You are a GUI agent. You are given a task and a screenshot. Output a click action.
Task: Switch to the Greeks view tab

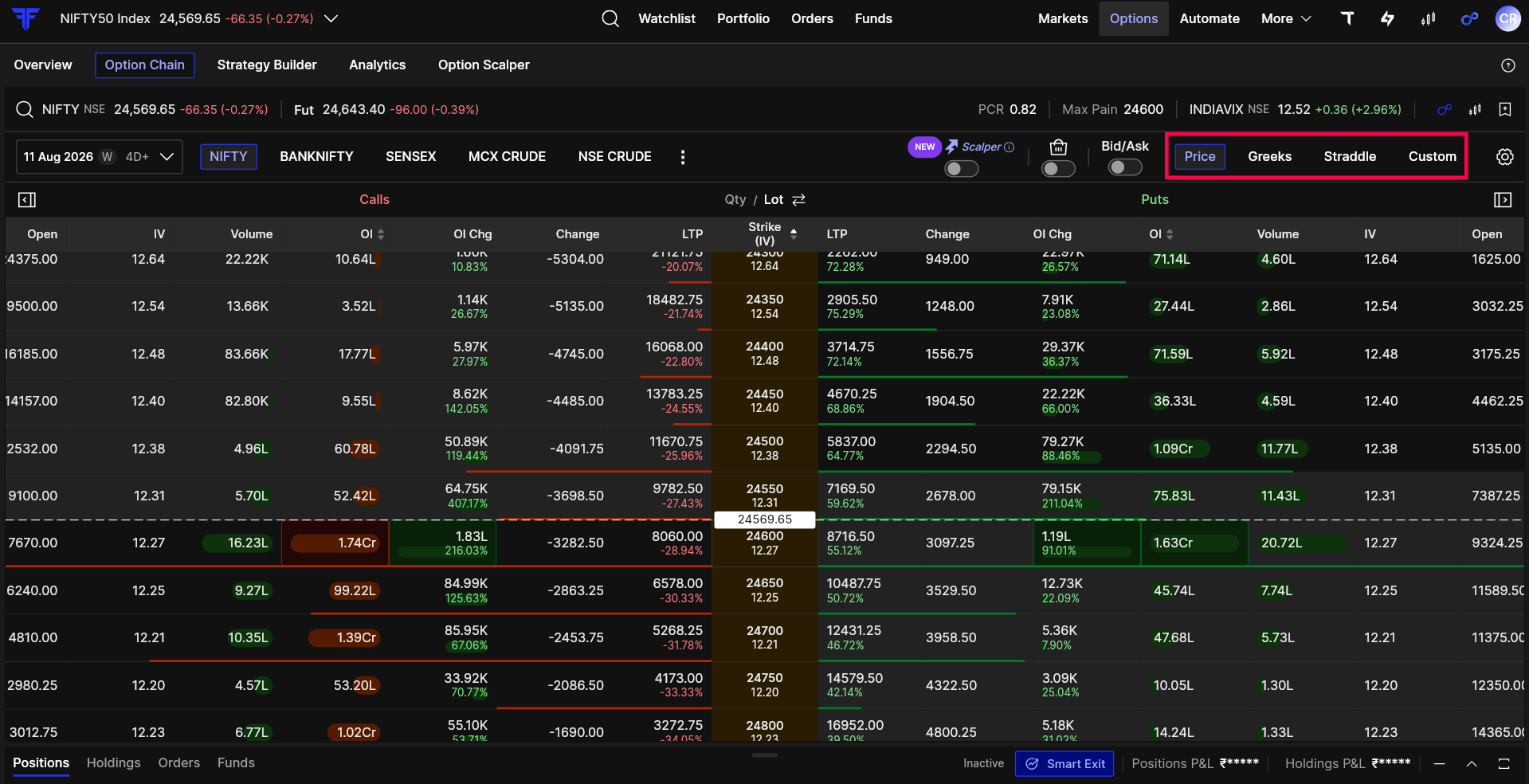pos(1269,156)
